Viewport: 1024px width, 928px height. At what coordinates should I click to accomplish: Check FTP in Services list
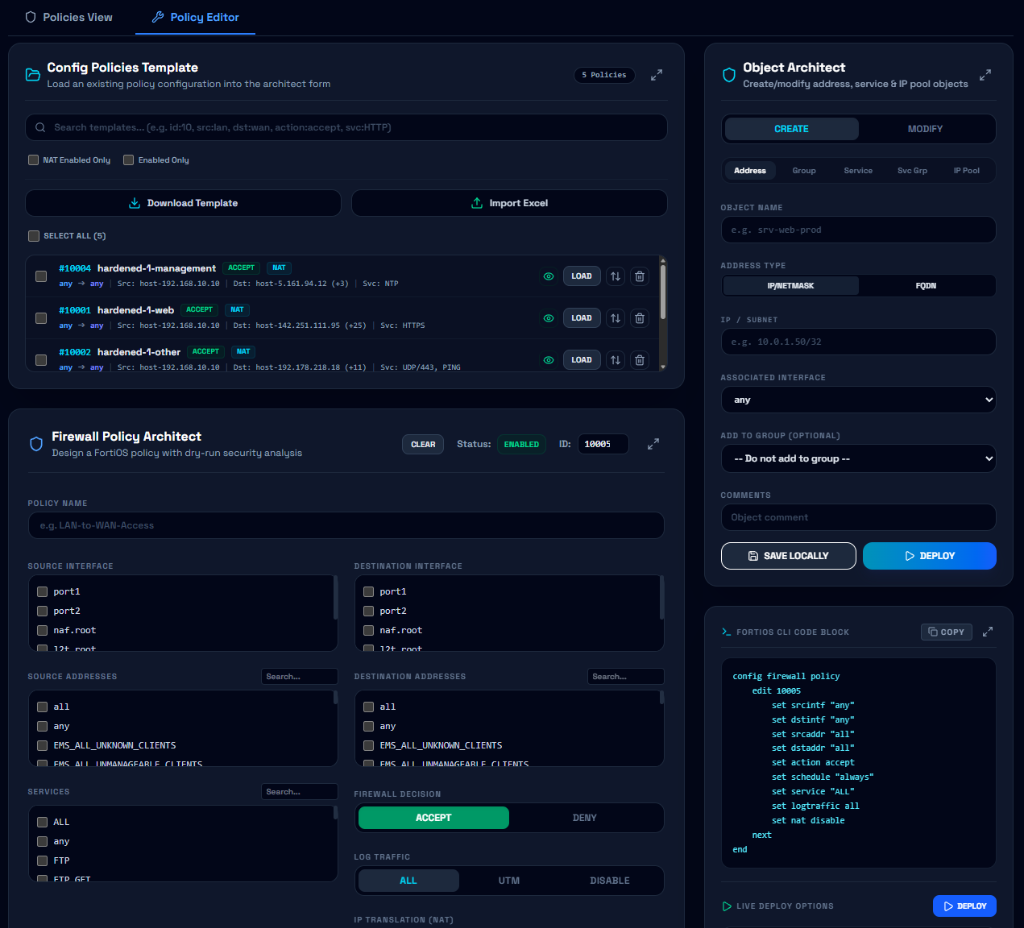point(42,861)
